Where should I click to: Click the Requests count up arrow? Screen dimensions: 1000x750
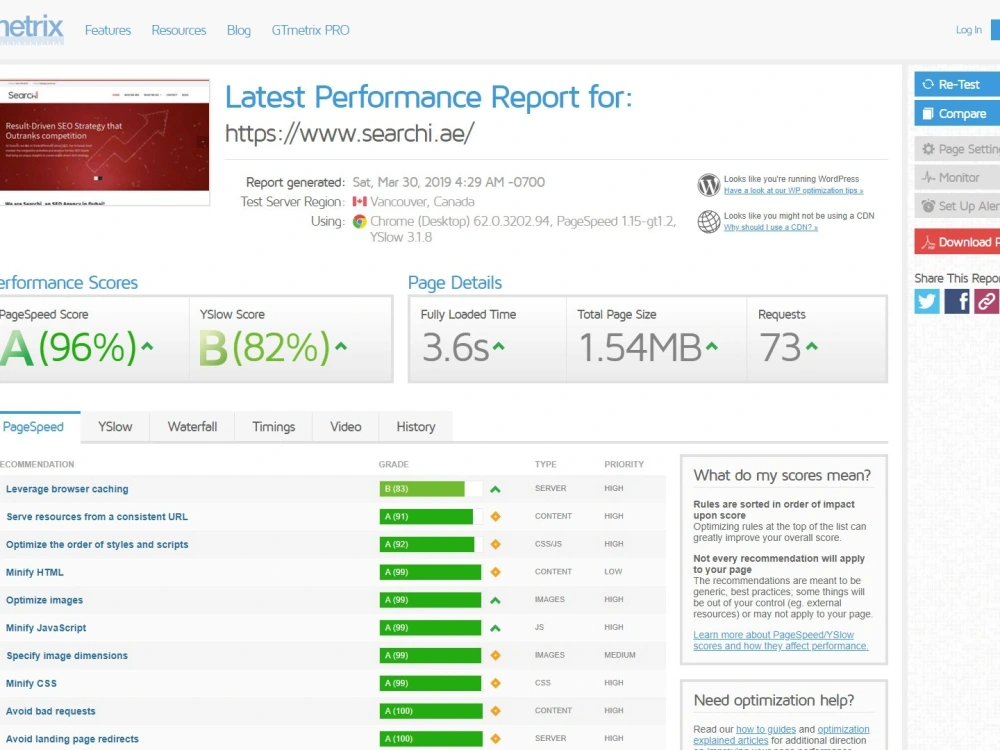[x=811, y=346]
